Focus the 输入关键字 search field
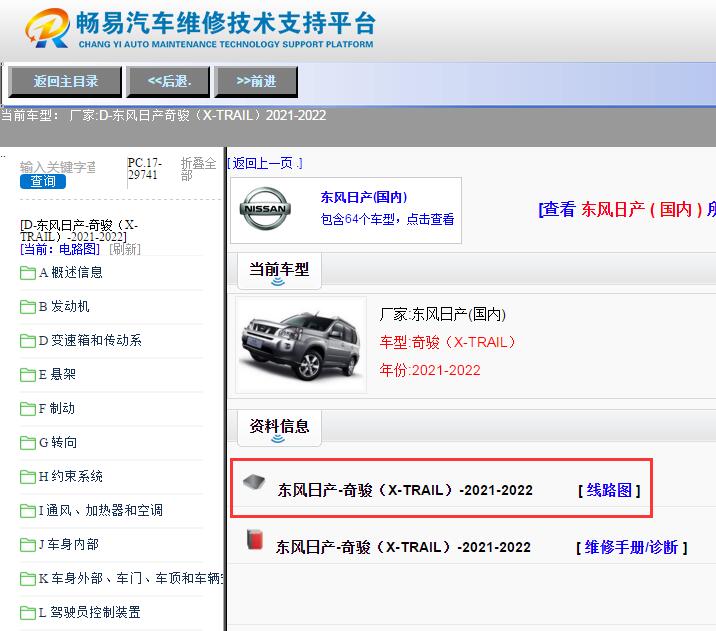 [x=58, y=167]
